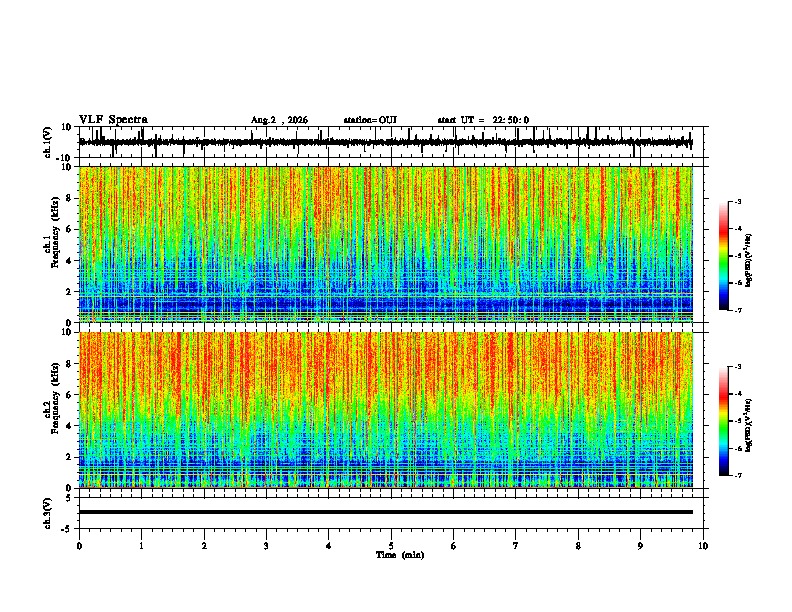Click the "4" kHz tick of ch.1 spectrogram
792x612 pixels.
pyautogui.click(x=69, y=261)
